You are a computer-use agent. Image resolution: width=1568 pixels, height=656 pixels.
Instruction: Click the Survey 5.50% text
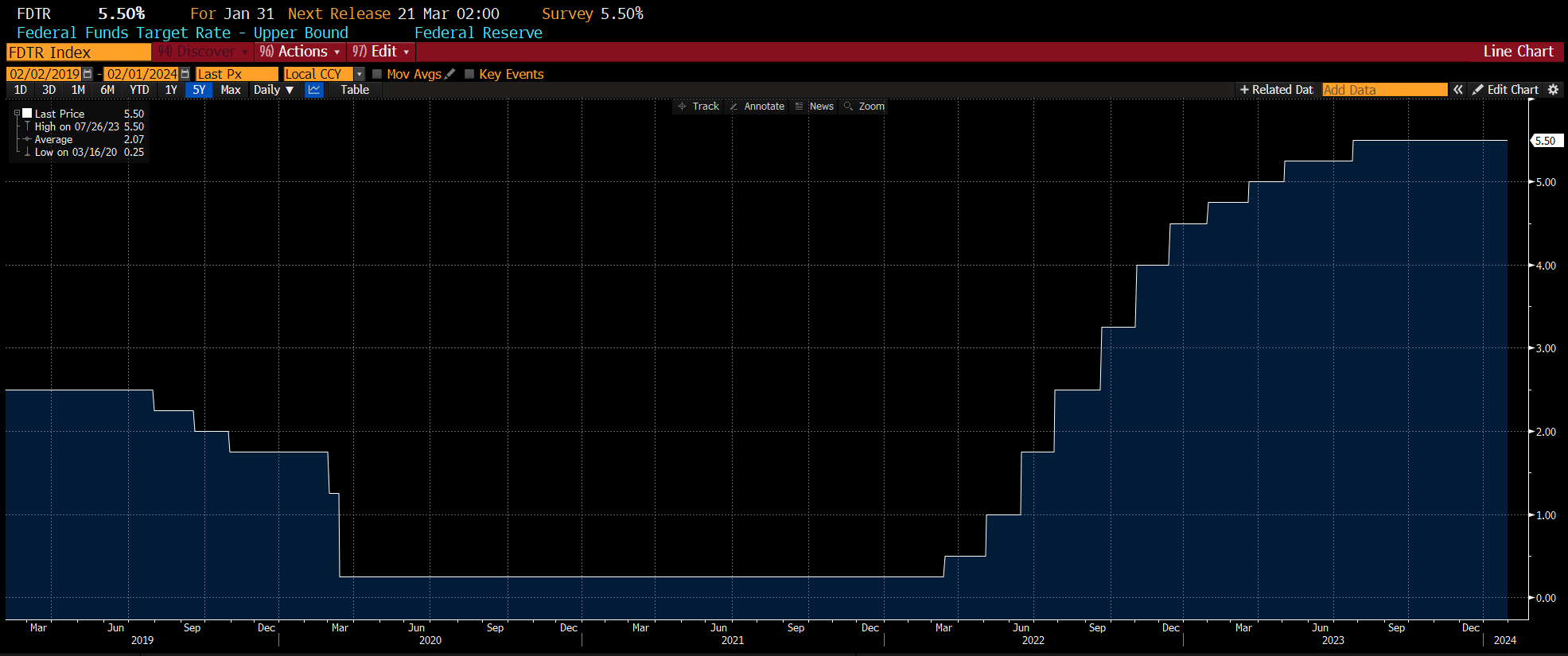coord(593,14)
